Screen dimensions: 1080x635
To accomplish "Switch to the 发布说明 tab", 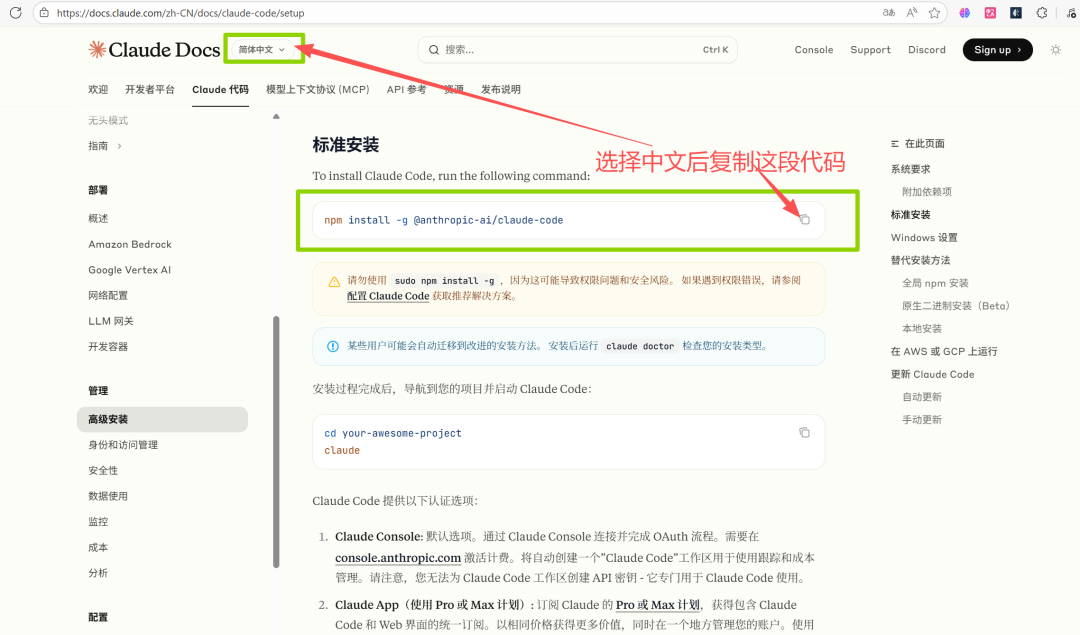I will point(501,90).
